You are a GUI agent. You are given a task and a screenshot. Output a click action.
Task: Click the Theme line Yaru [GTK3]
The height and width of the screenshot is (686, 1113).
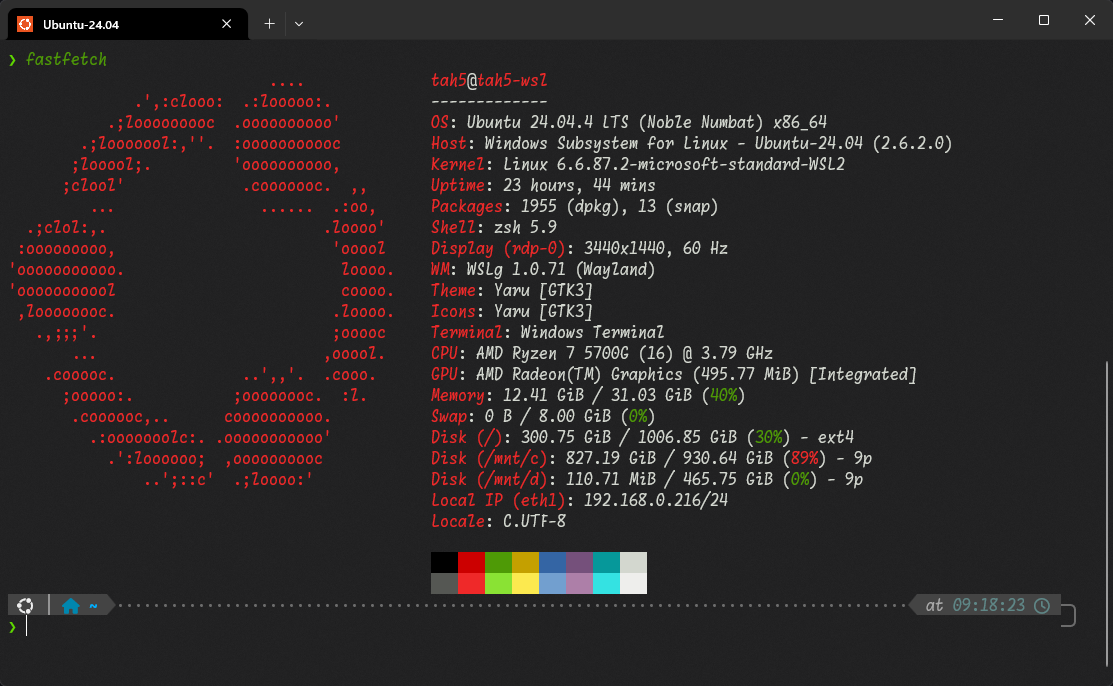pos(512,290)
